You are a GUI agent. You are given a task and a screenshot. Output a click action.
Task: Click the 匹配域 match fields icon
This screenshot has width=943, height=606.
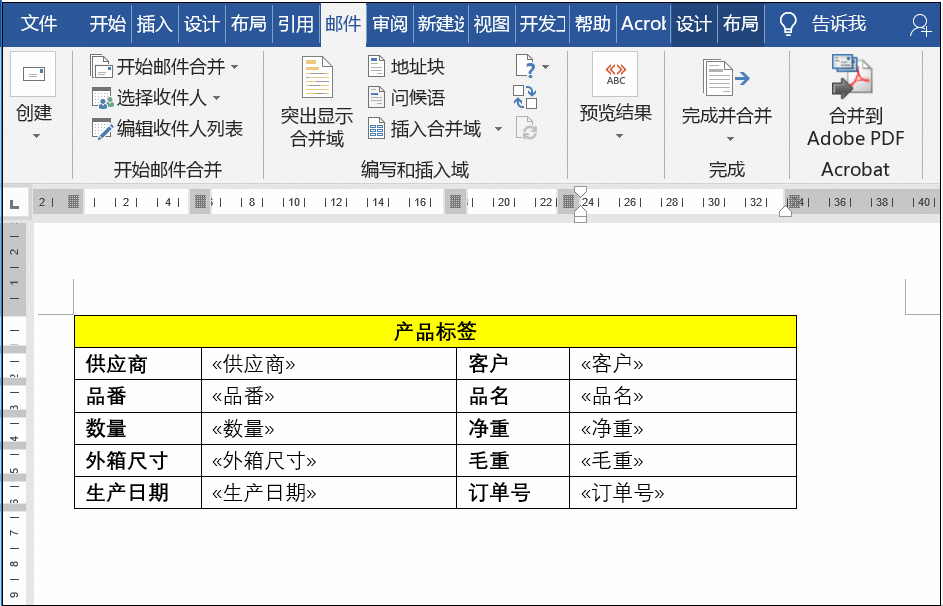click(x=526, y=97)
